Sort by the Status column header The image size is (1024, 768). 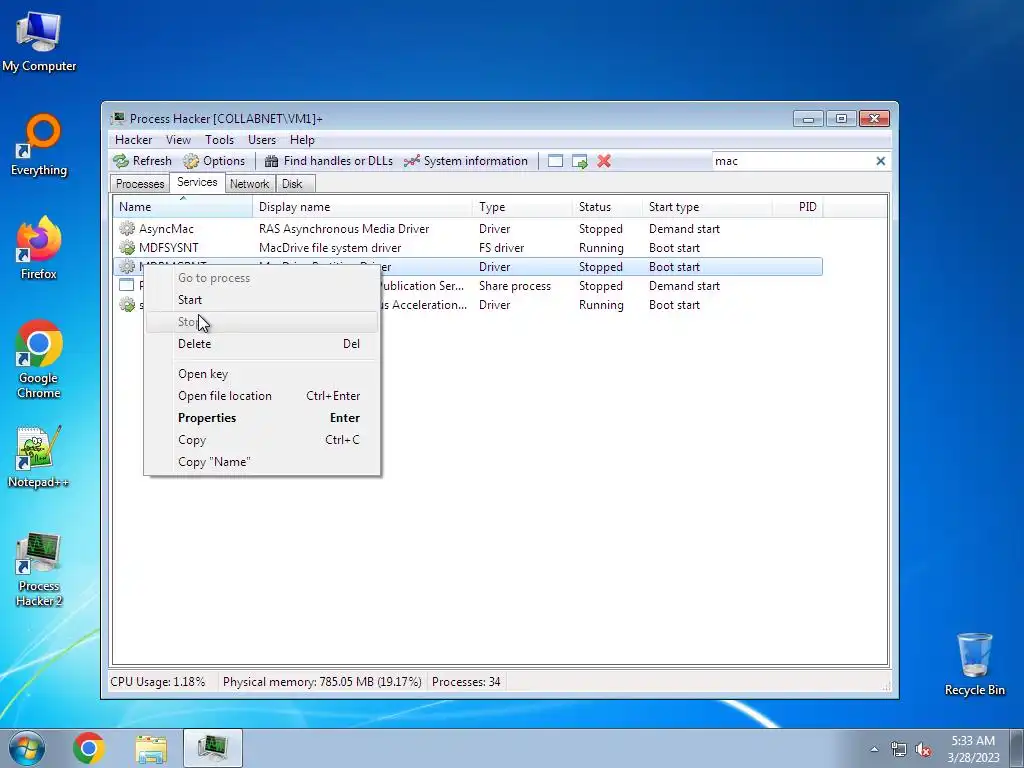(x=607, y=206)
